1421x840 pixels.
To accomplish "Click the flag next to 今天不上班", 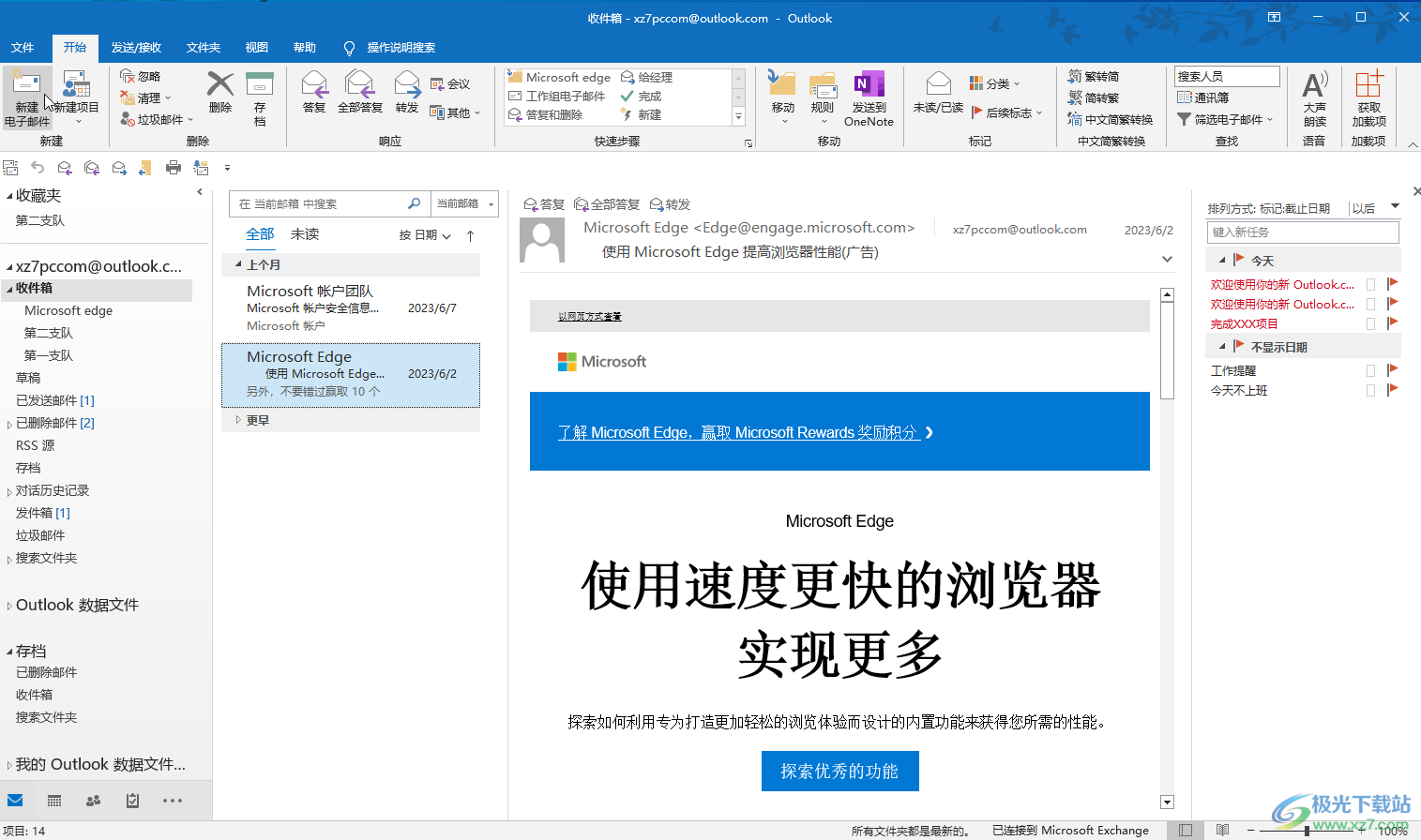I will [x=1392, y=390].
